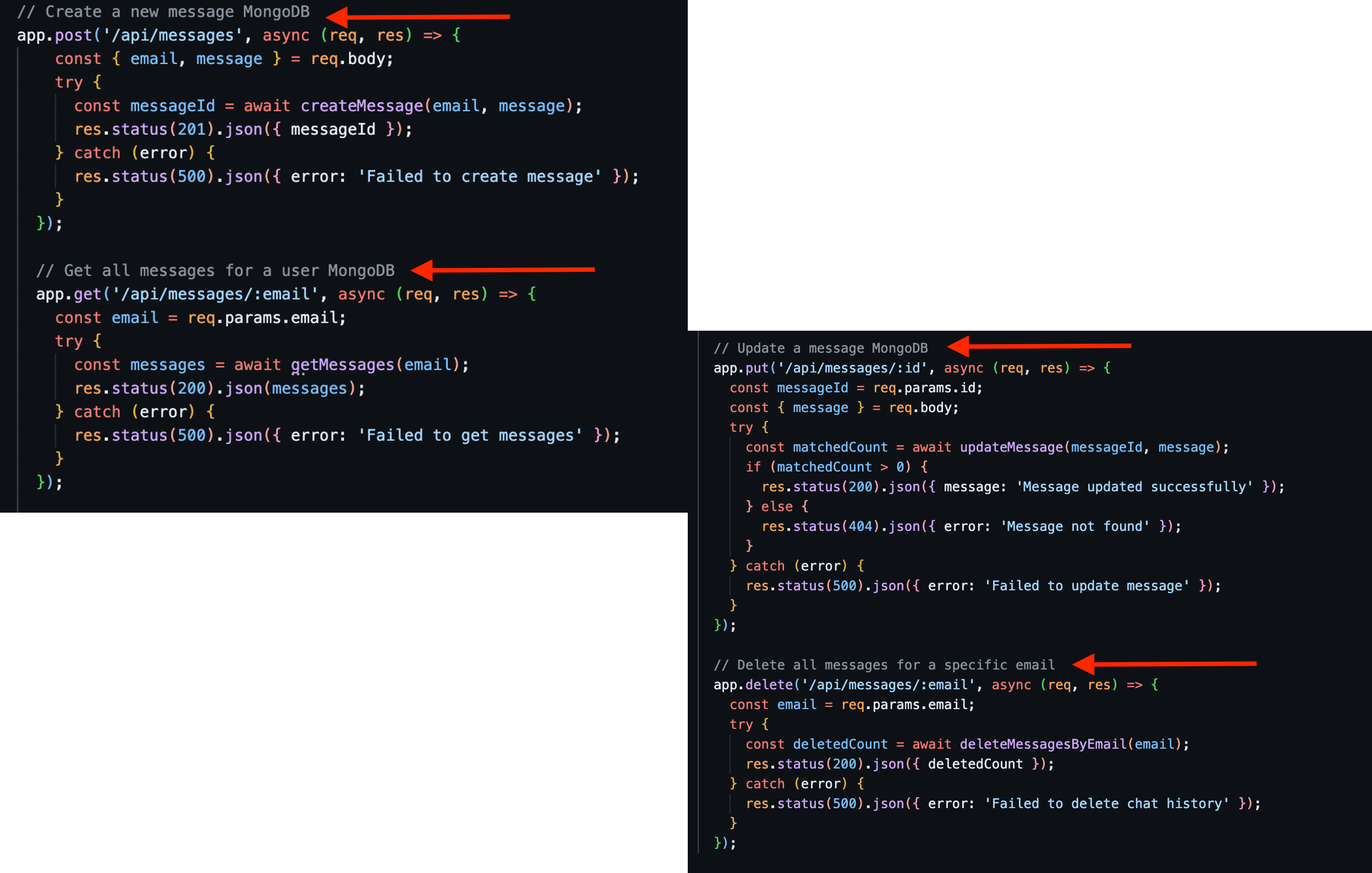The height and width of the screenshot is (873, 1372).
Task: Click the line 'const { message } = req.body;'
Action: [x=844, y=407]
